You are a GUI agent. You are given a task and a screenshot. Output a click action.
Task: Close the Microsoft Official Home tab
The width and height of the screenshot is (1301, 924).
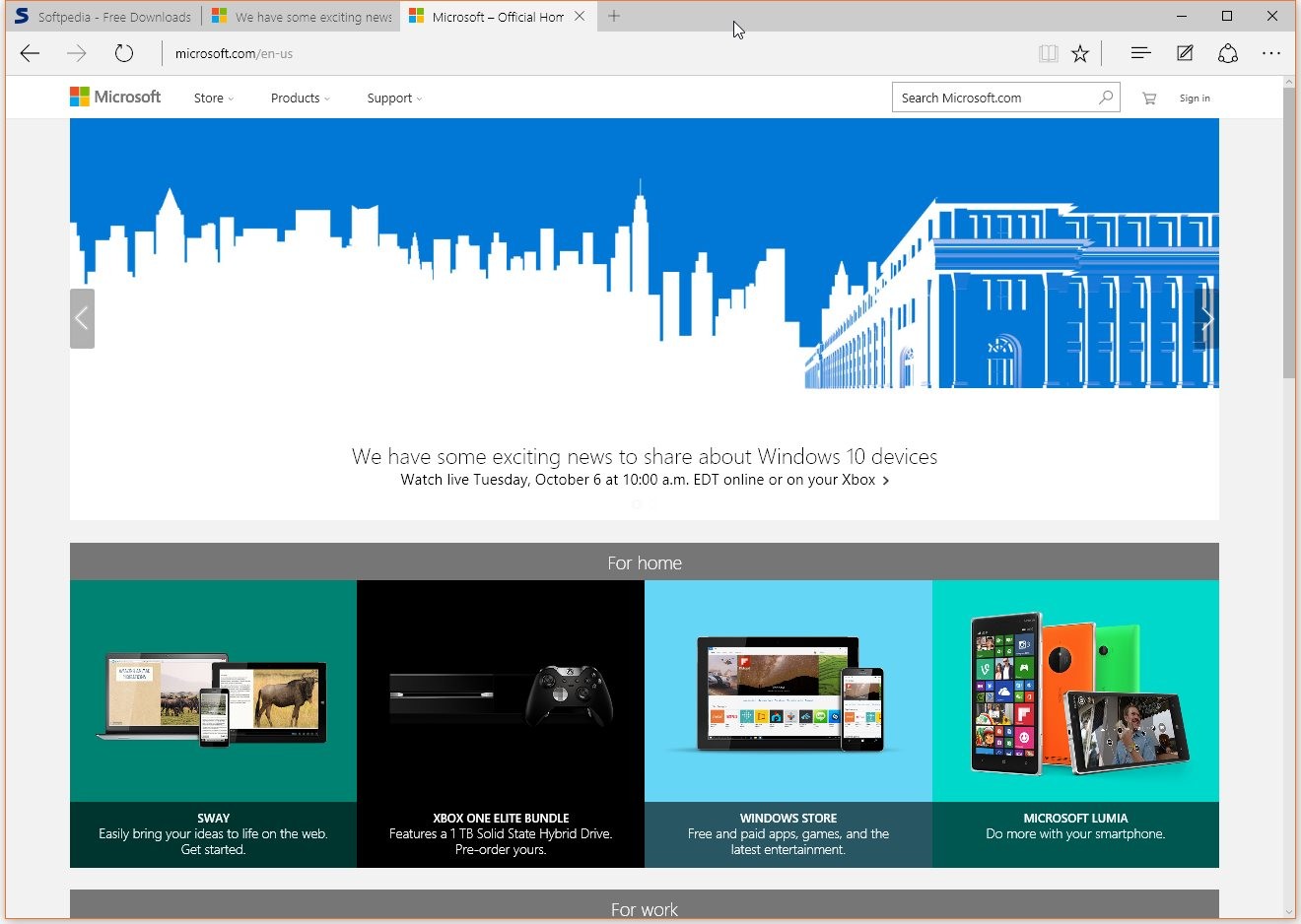click(x=580, y=16)
